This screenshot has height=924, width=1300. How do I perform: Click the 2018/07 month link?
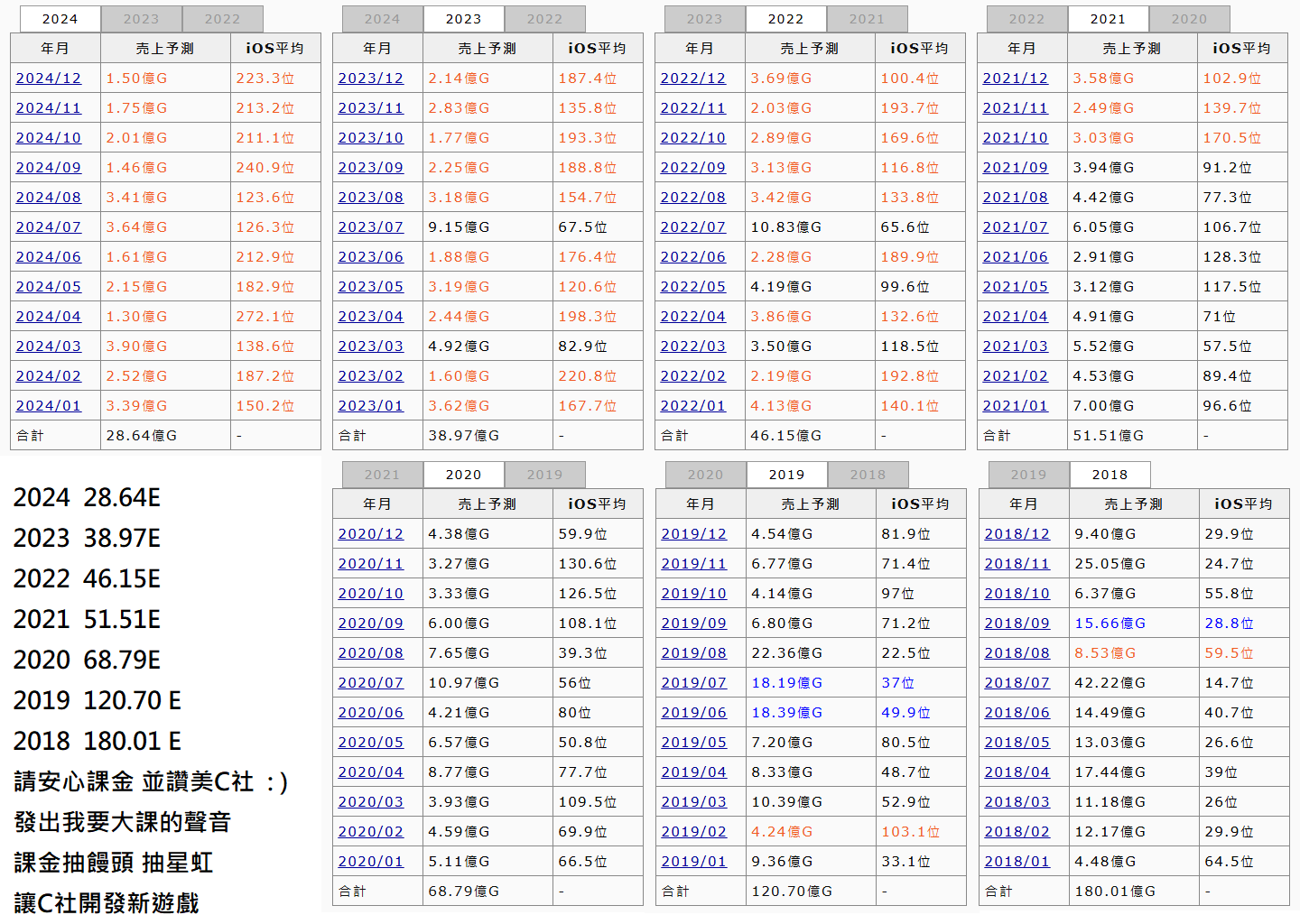point(1017,683)
